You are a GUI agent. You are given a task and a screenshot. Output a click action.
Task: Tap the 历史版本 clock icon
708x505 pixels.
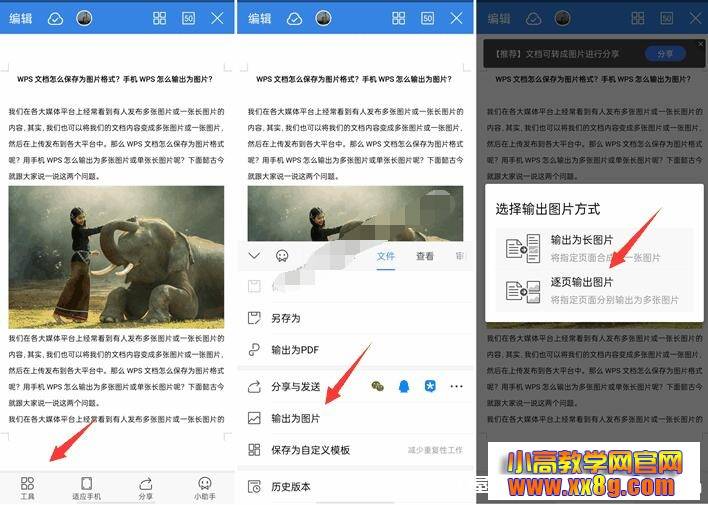coord(254,486)
